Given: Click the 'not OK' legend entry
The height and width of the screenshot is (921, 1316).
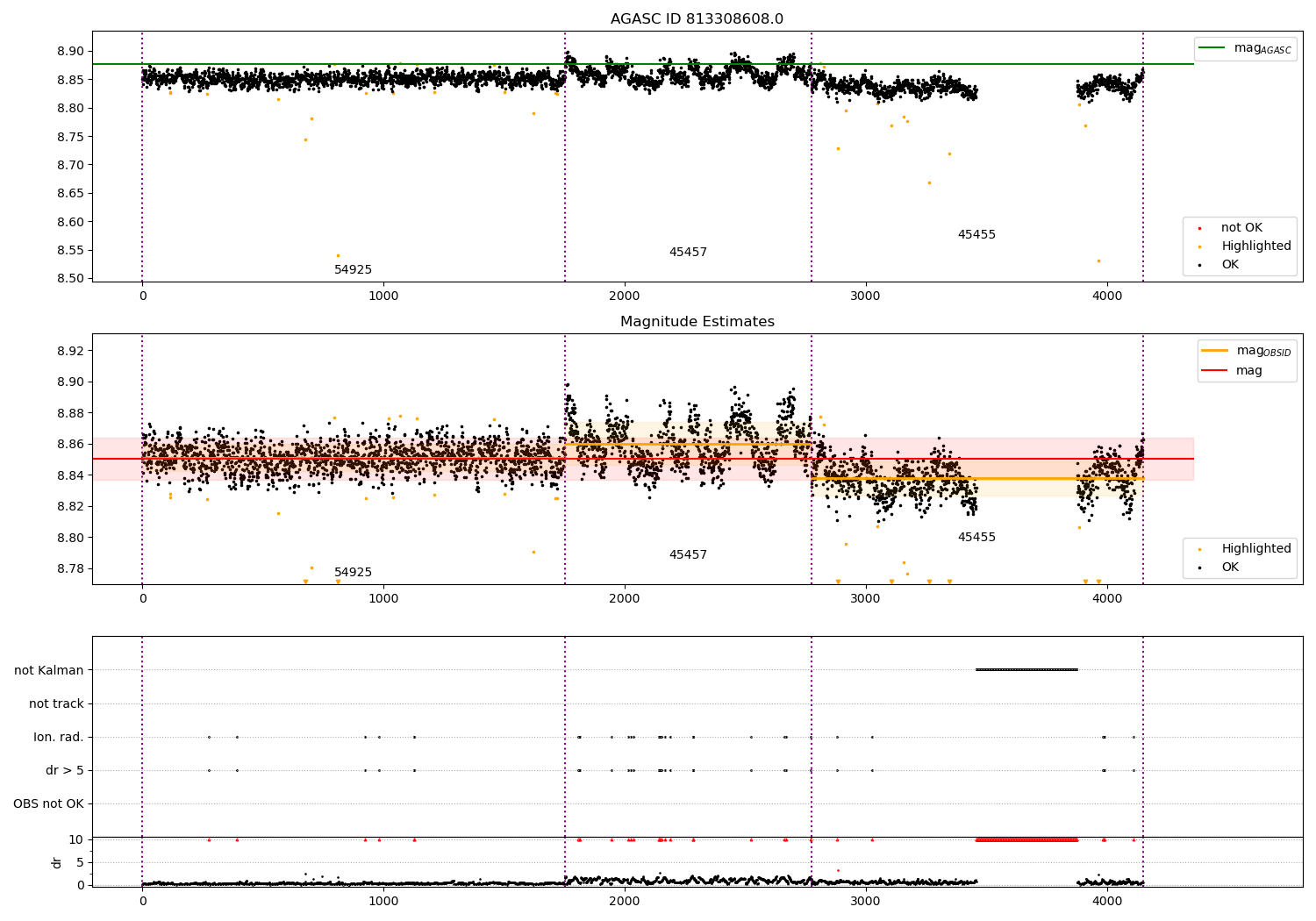Looking at the screenshot, I should pos(1241,228).
